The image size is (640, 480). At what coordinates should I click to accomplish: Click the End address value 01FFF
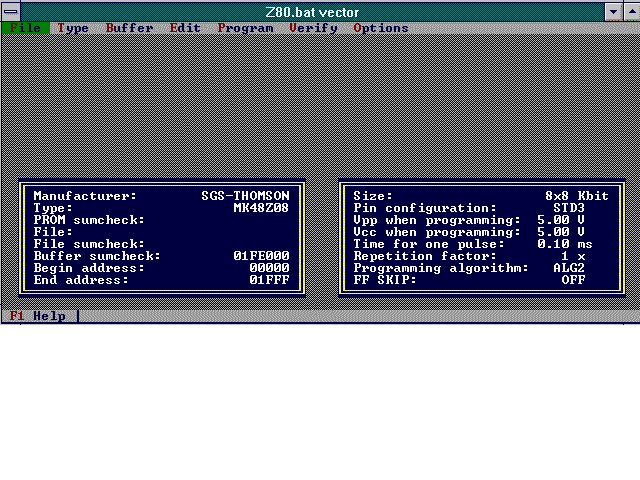tap(269, 280)
